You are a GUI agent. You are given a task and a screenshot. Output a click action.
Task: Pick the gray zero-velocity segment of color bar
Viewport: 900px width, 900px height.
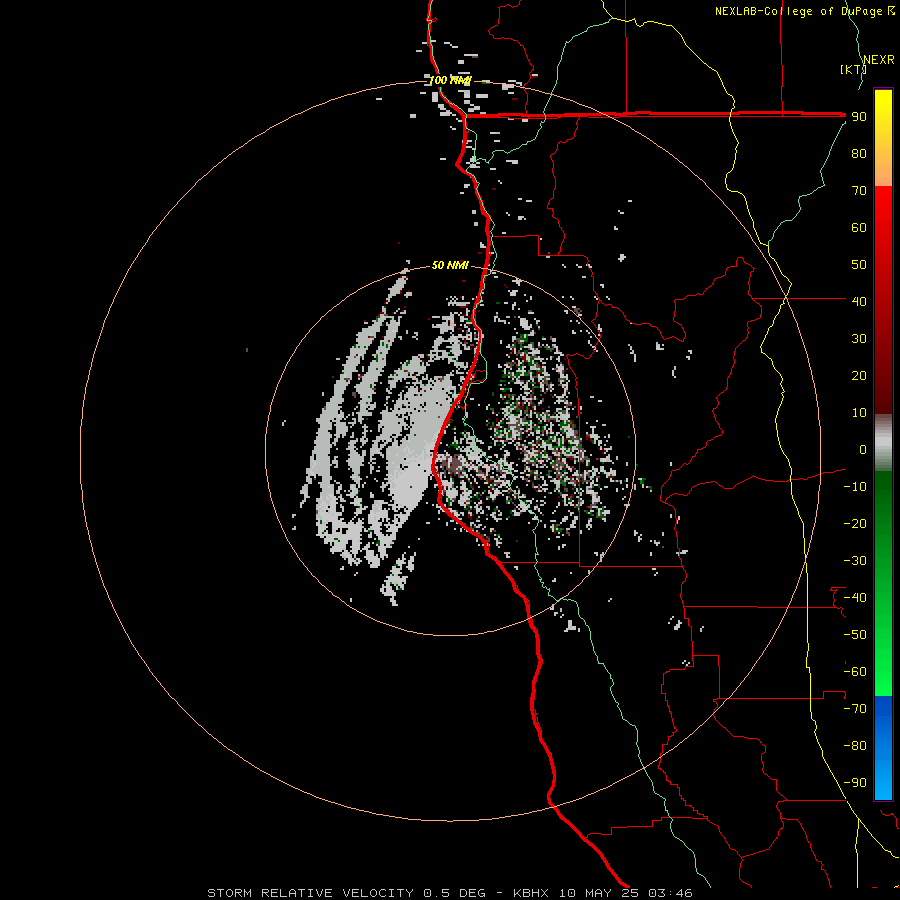tap(883, 445)
